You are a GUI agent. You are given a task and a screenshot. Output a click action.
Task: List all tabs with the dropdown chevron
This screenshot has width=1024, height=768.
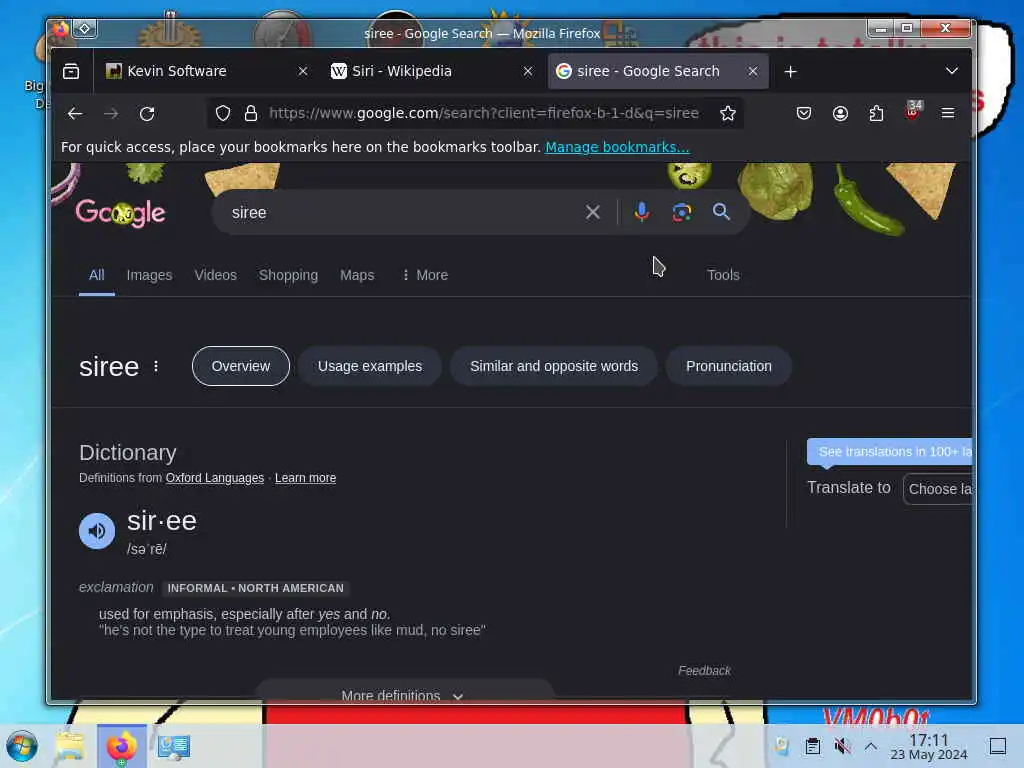click(952, 71)
